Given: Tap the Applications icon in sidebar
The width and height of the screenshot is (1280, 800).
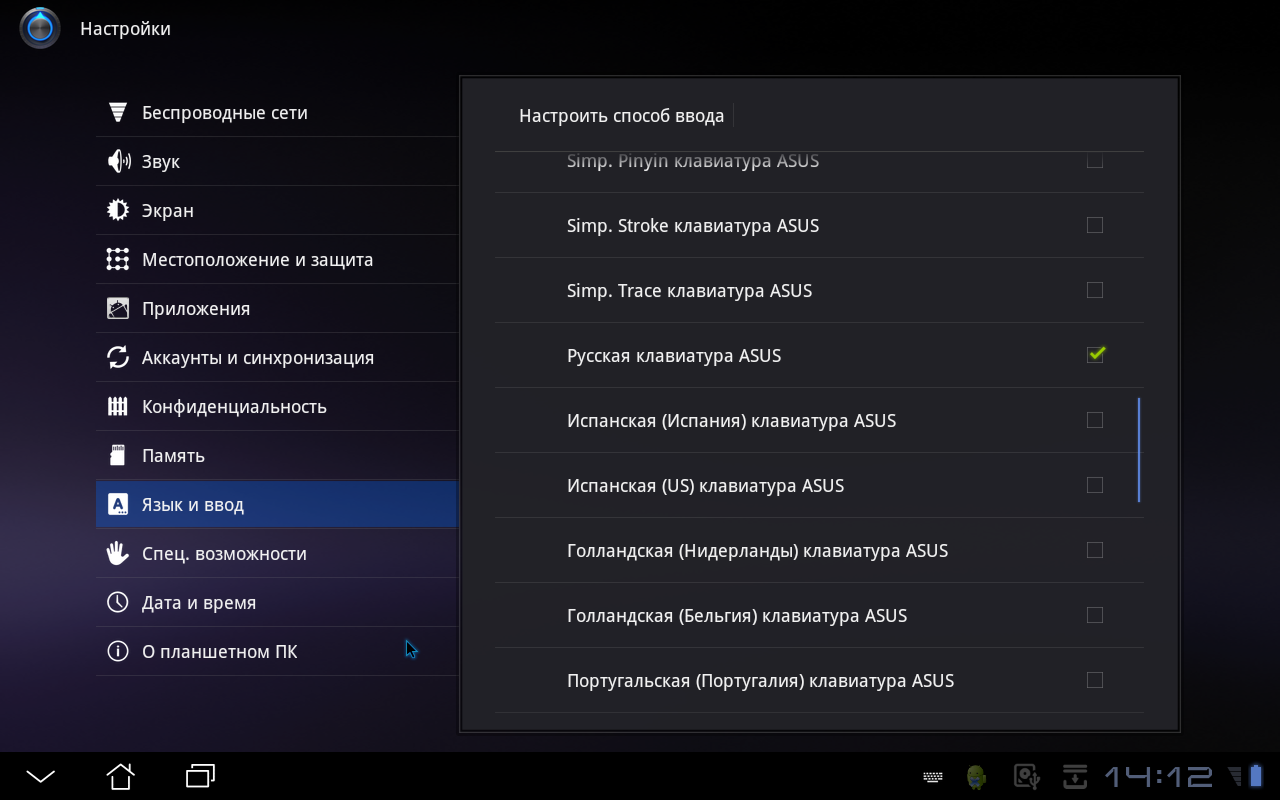Looking at the screenshot, I should pyautogui.click(x=118, y=308).
